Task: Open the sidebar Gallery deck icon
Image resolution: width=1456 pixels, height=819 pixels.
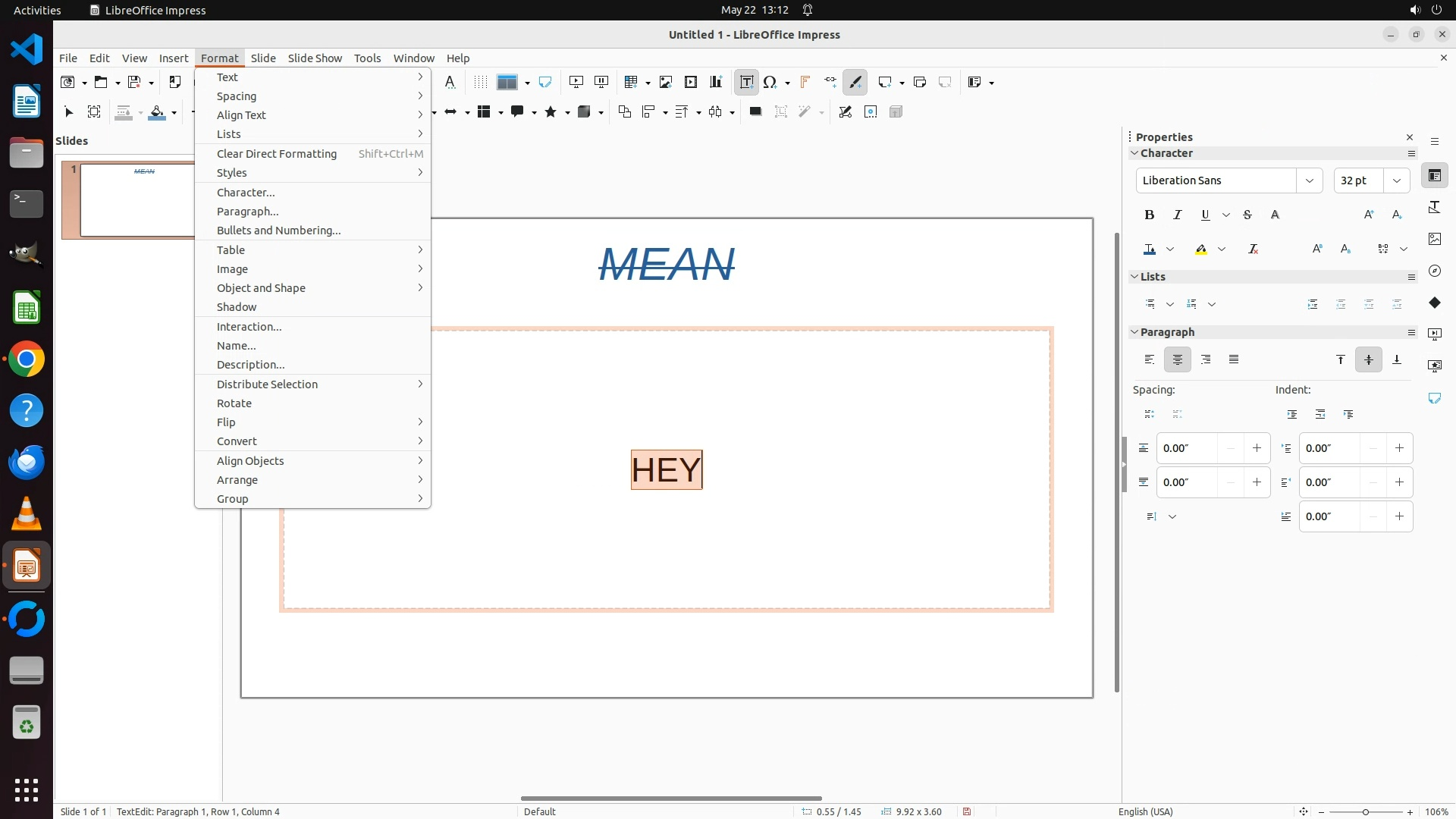Action: (1435, 239)
